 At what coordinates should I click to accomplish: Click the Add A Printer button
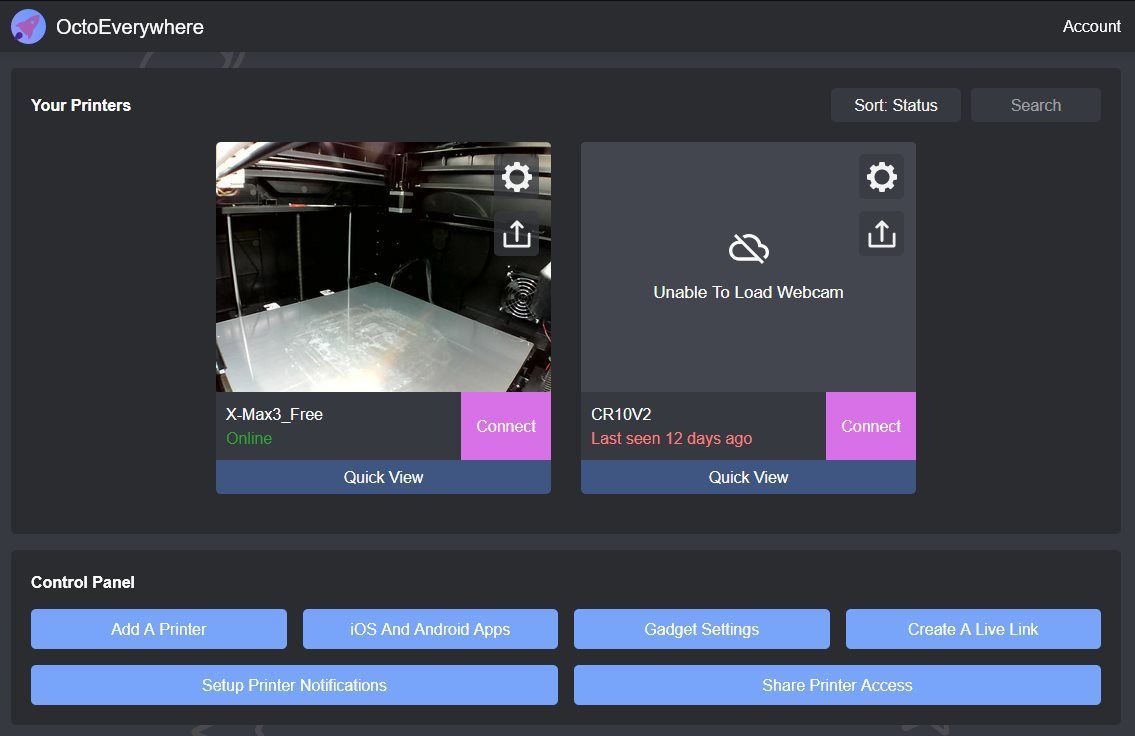point(159,629)
